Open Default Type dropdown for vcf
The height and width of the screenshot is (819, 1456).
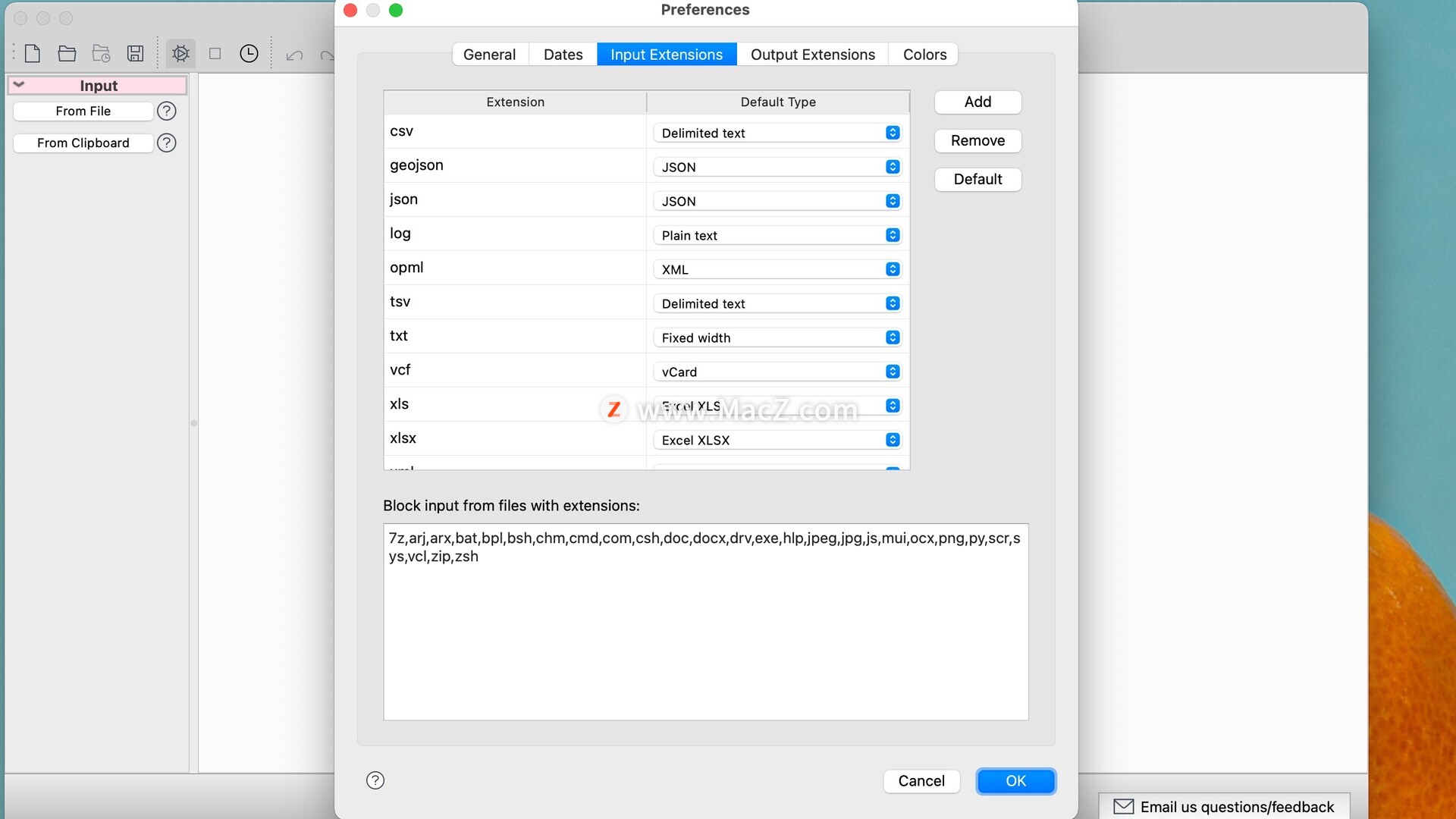[x=777, y=372]
